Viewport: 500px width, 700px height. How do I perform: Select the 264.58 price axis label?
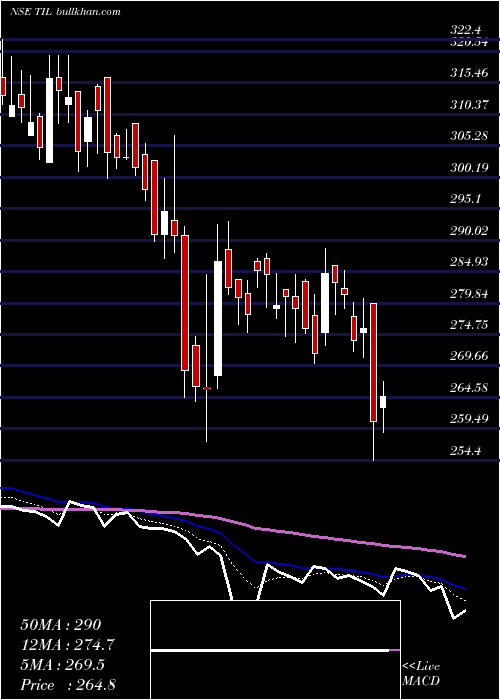[x=469, y=388]
